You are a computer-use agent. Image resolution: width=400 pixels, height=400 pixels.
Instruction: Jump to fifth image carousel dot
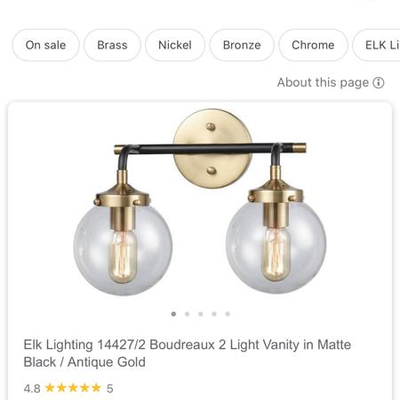[x=227, y=314]
